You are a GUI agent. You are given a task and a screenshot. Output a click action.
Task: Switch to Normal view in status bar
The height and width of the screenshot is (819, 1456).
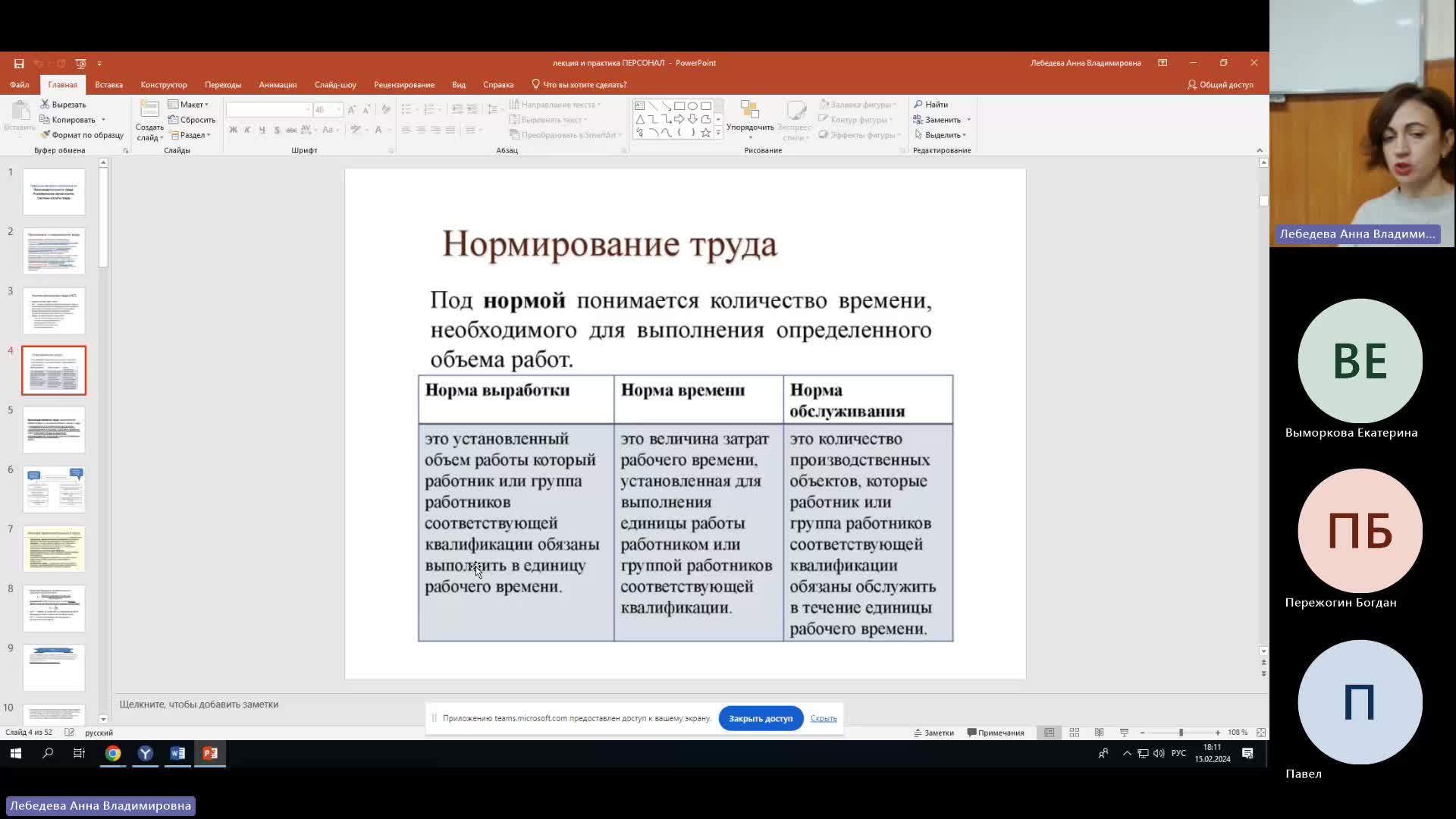1050,733
